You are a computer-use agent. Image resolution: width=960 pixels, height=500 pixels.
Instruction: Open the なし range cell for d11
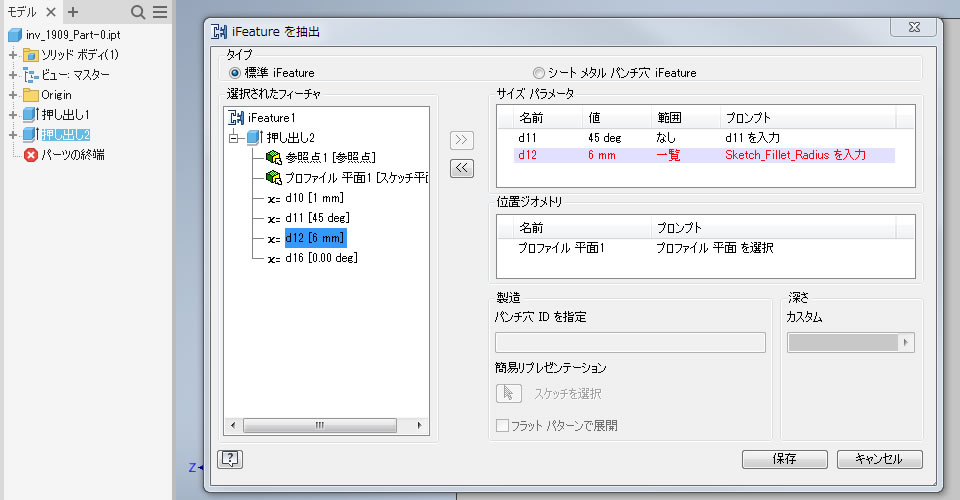(x=666, y=138)
